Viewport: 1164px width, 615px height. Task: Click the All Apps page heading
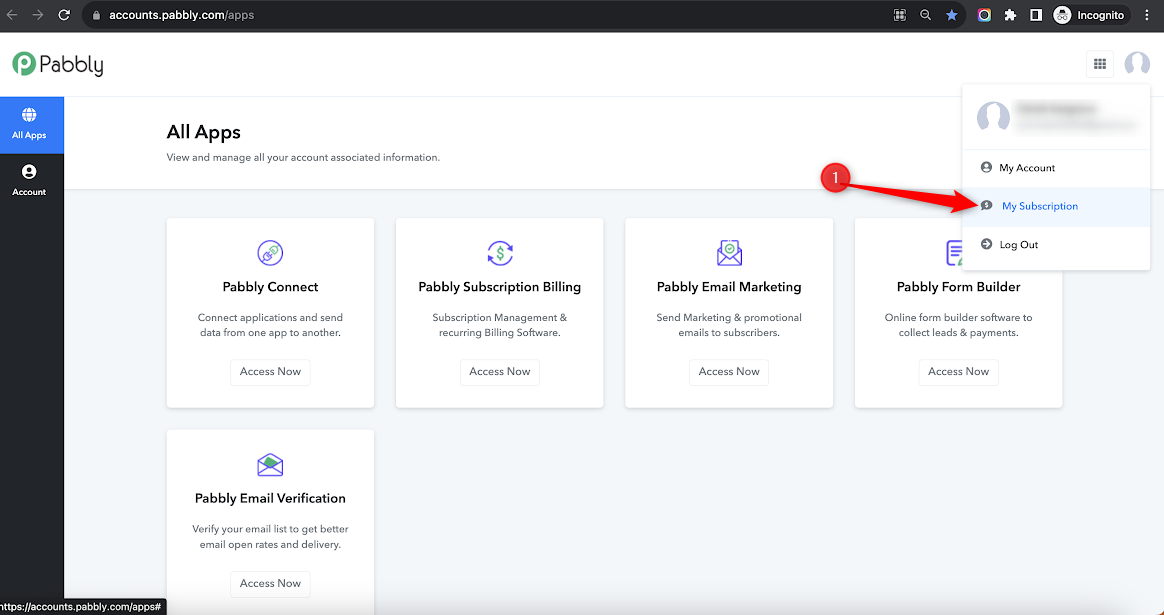pyautogui.click(x=203, y=132)
